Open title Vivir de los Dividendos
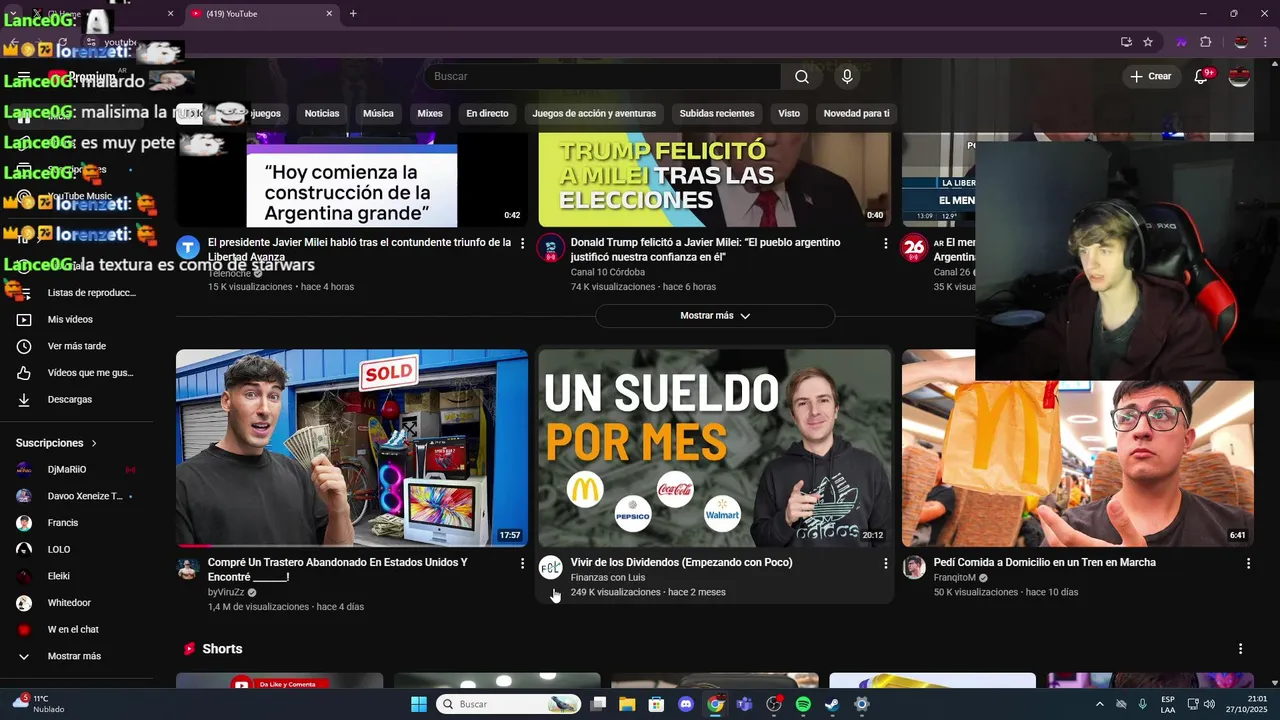 pos(681,562)
